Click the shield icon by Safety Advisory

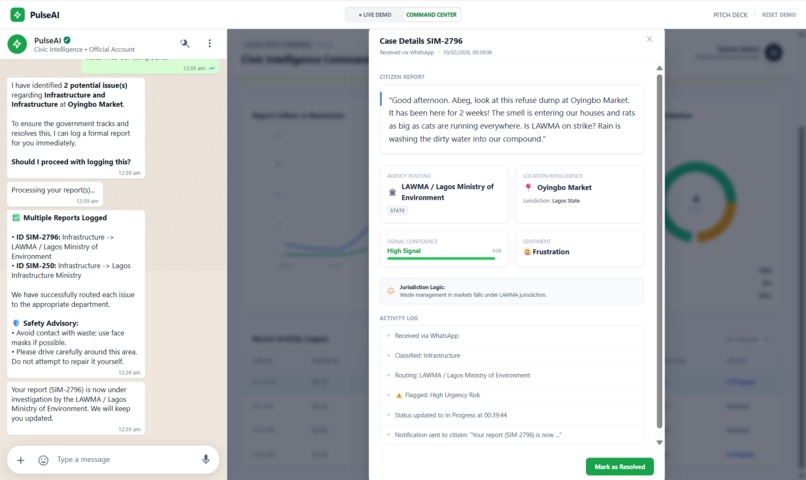click(x=16, y=323)
